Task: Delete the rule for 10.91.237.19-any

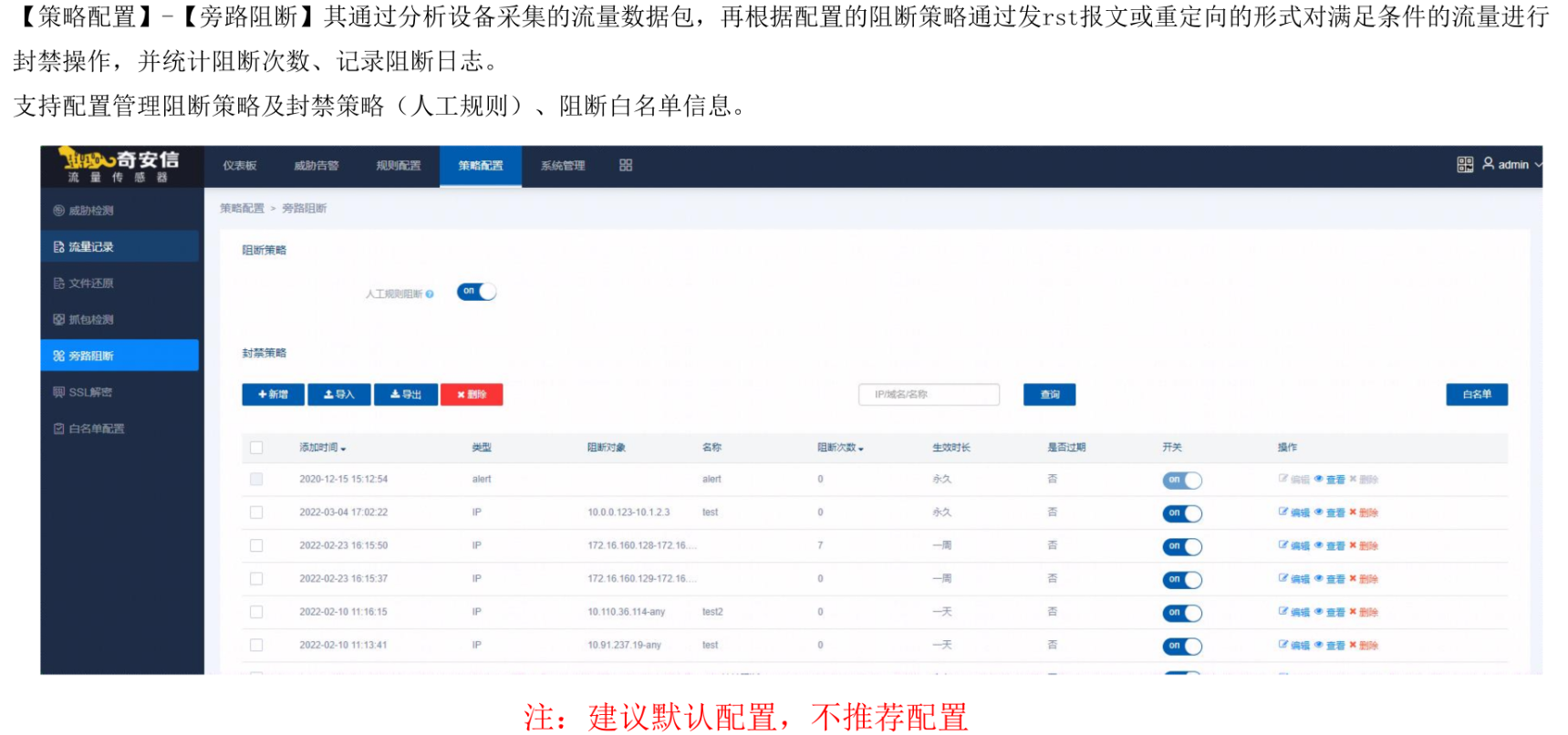Action: point(1364,645)
